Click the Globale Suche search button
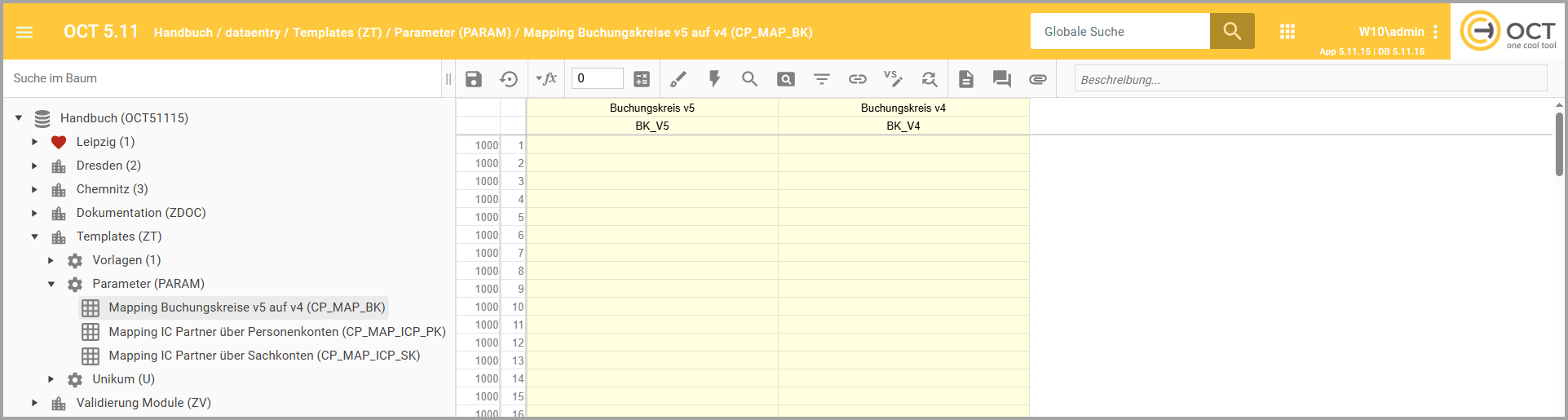1568x420 pixels. coord(1231,32)
